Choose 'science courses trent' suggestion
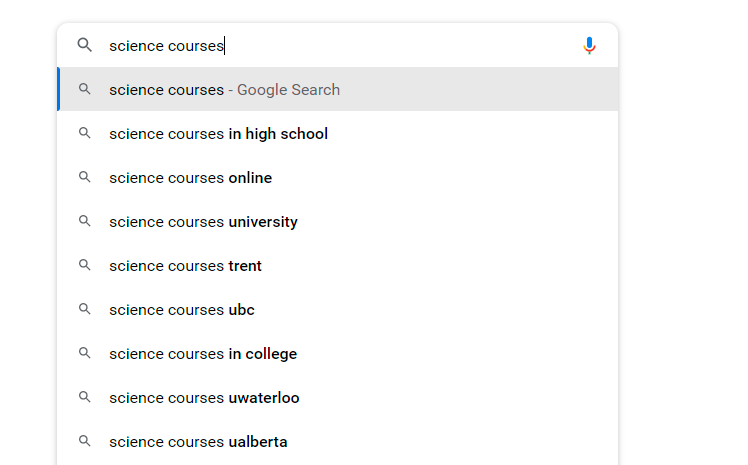748x465 pixels. tap(185, 266)
